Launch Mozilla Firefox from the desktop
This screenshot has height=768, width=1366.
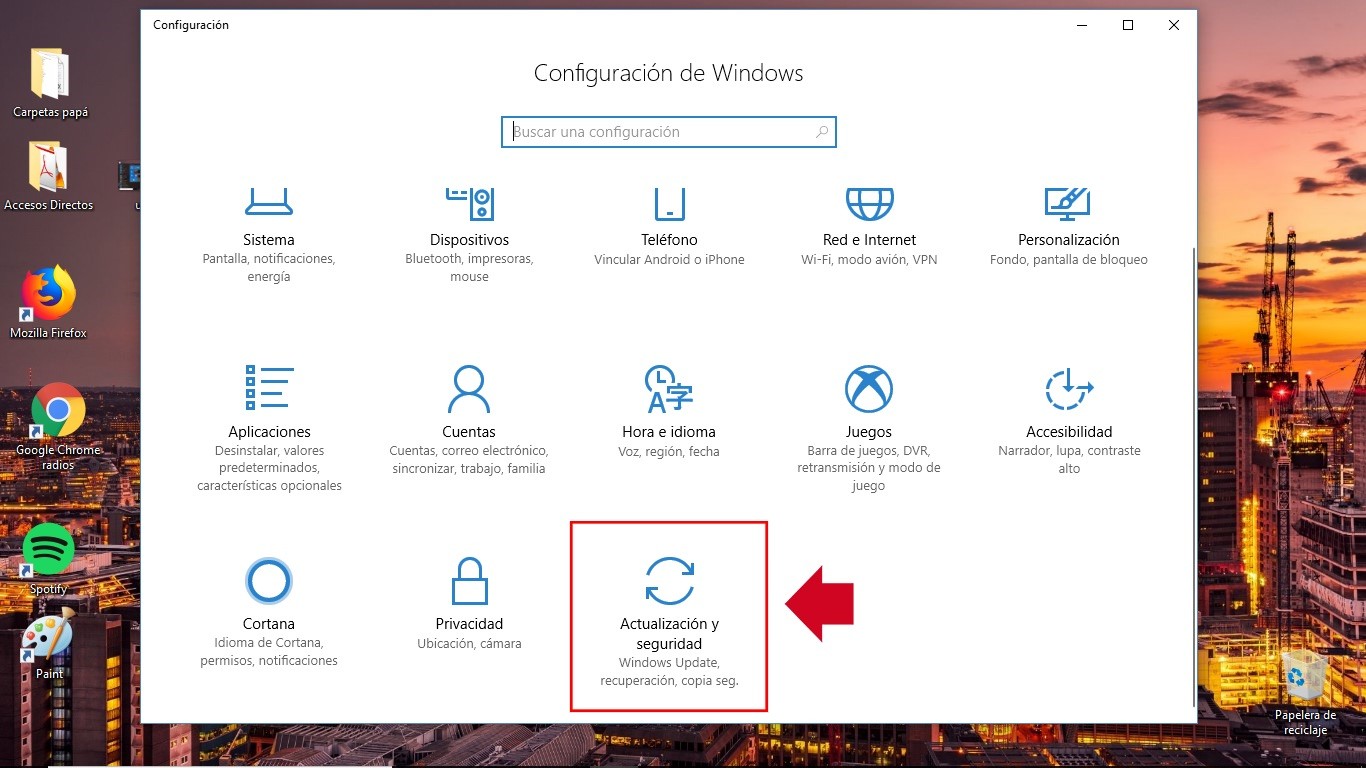[47, 300]
